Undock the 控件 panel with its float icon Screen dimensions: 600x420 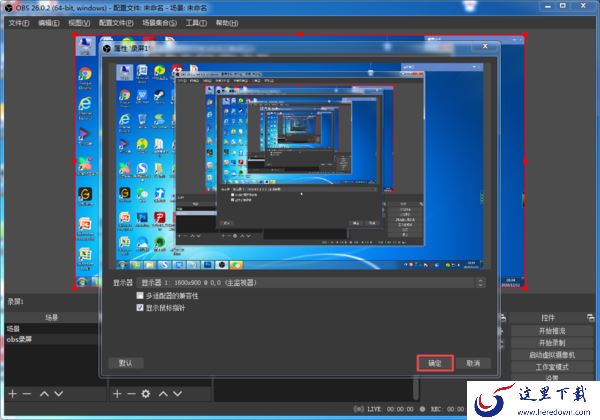point(590,317)
